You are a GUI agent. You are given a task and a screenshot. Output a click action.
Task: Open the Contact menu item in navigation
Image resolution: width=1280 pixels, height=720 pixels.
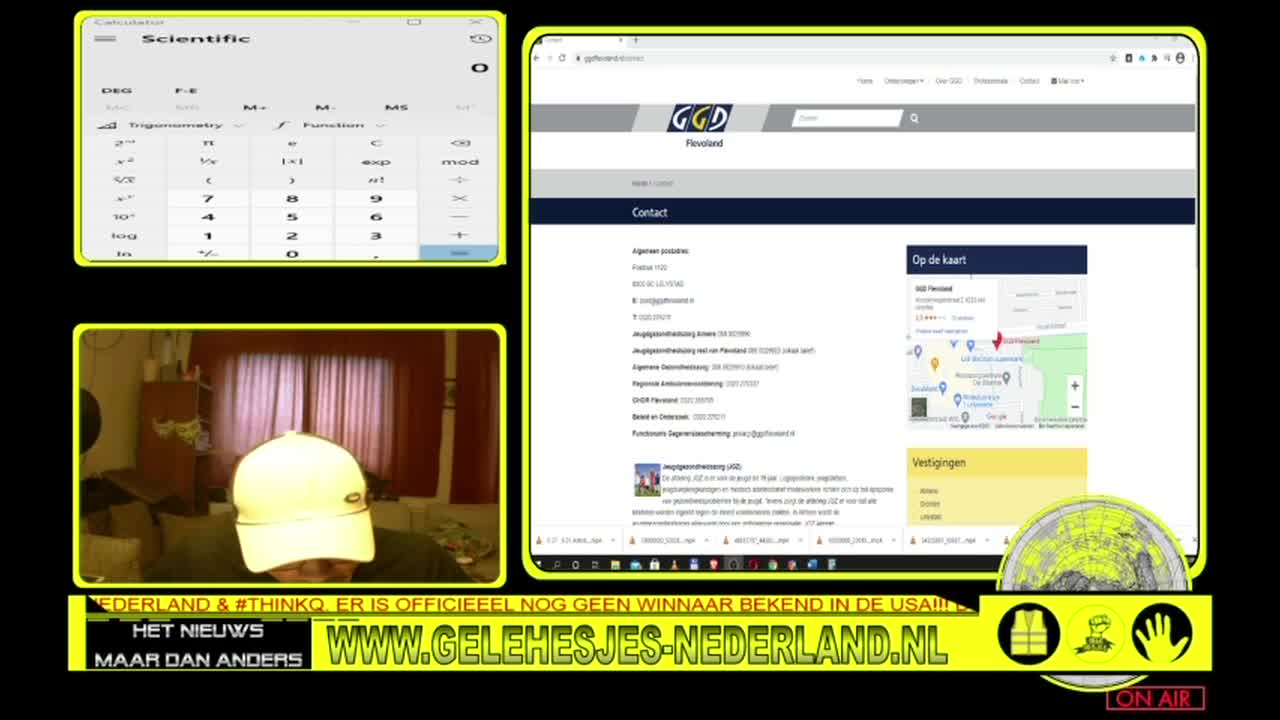[1029, 81]
